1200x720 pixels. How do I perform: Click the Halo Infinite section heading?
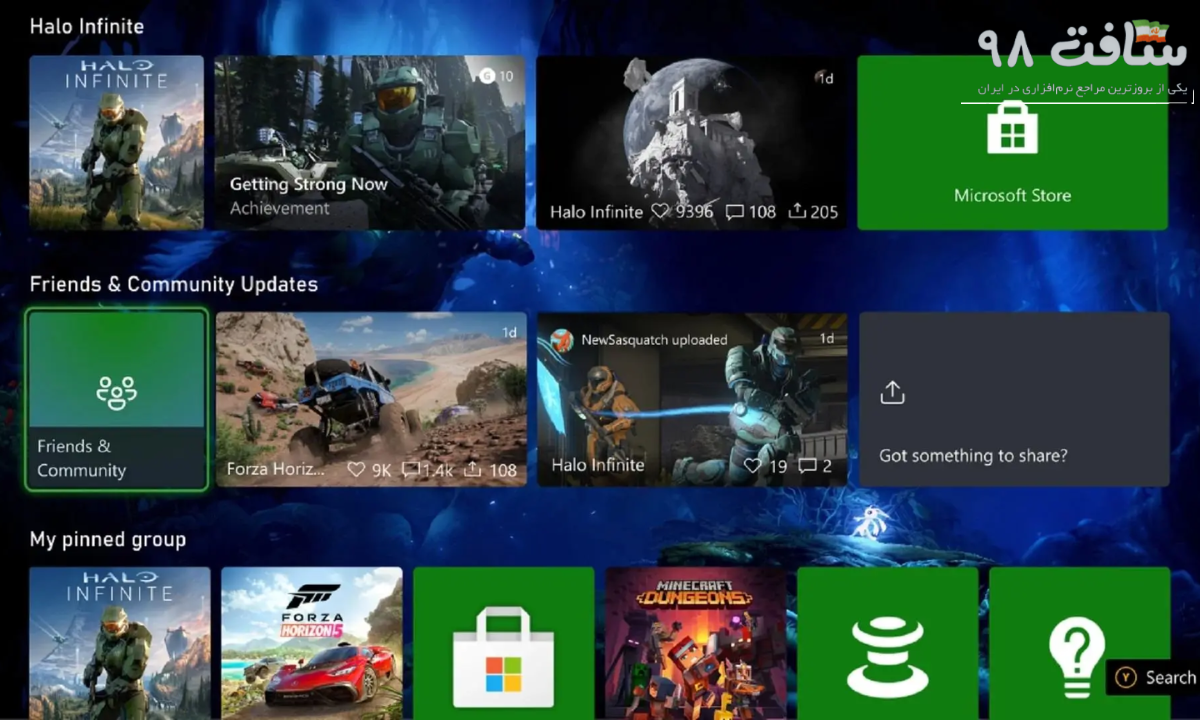coord(87,27)
